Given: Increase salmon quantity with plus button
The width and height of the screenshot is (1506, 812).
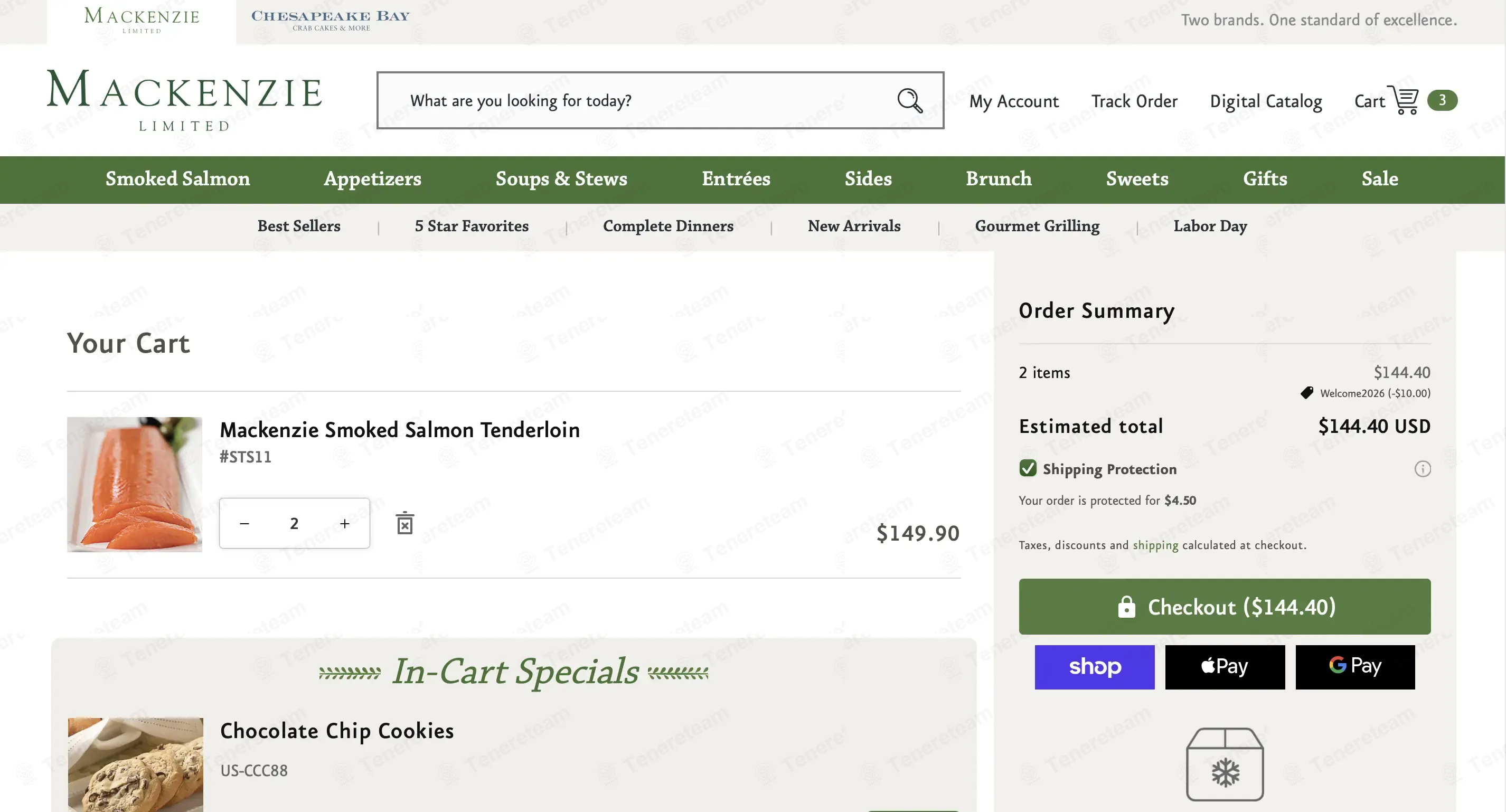Looking at the screenshot, I should coord(345,523).
